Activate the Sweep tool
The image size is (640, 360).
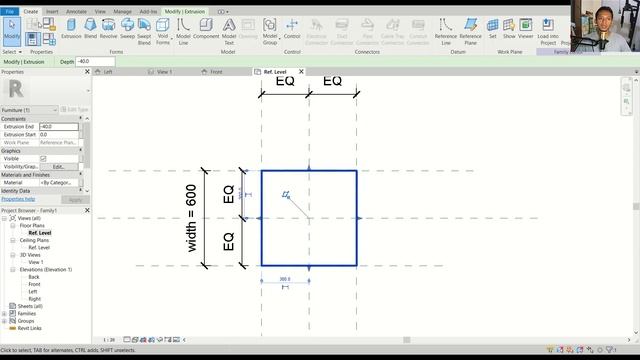coord(127,29)
